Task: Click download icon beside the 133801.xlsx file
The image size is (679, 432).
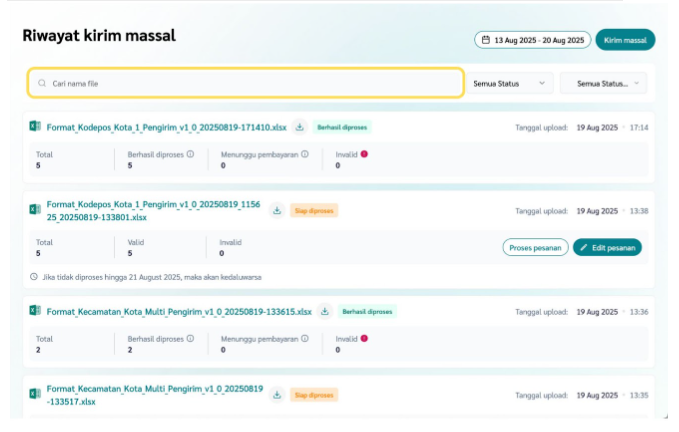Action: [x=276, y=211]
